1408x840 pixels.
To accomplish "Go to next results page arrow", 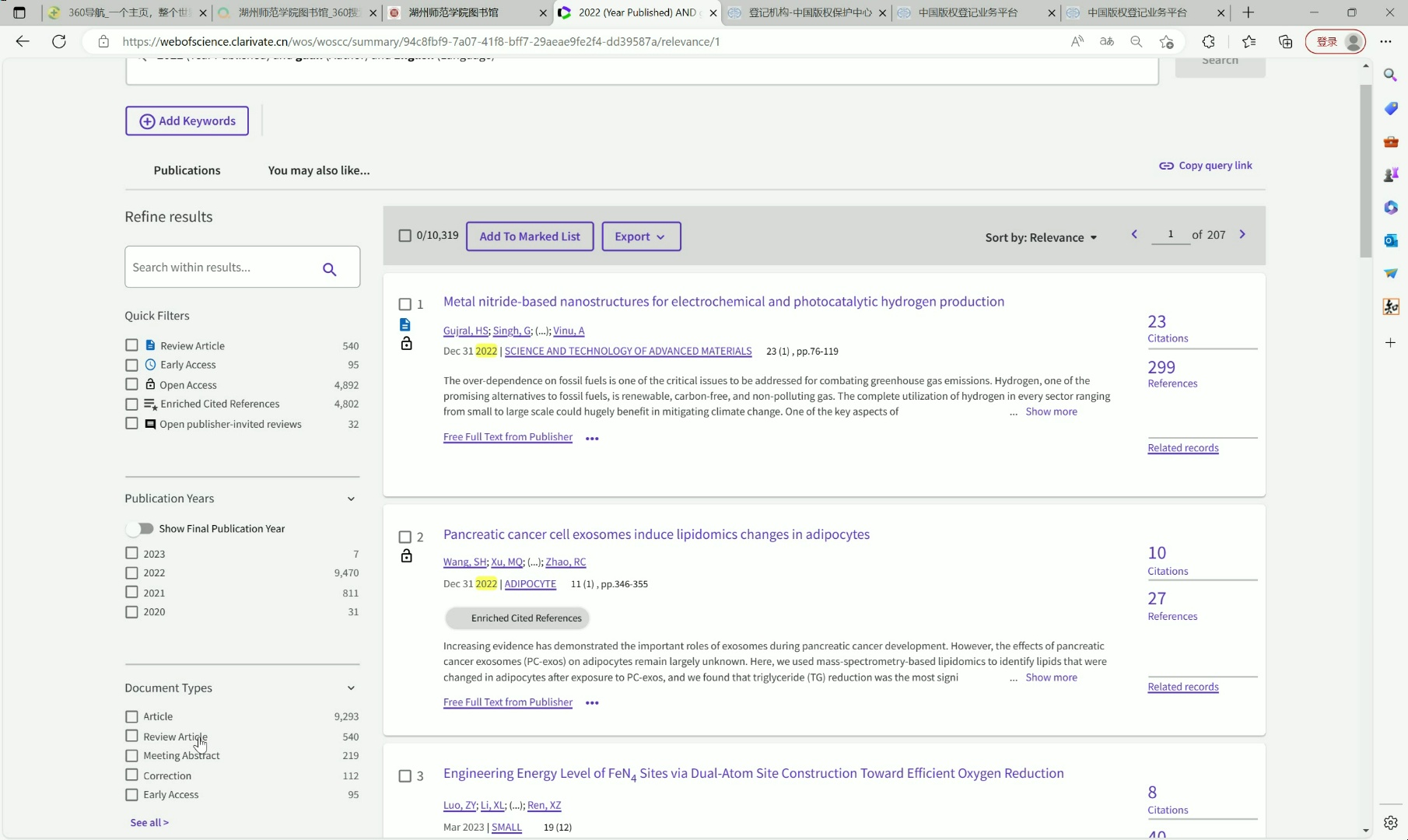I will [x=1242, y=234].
